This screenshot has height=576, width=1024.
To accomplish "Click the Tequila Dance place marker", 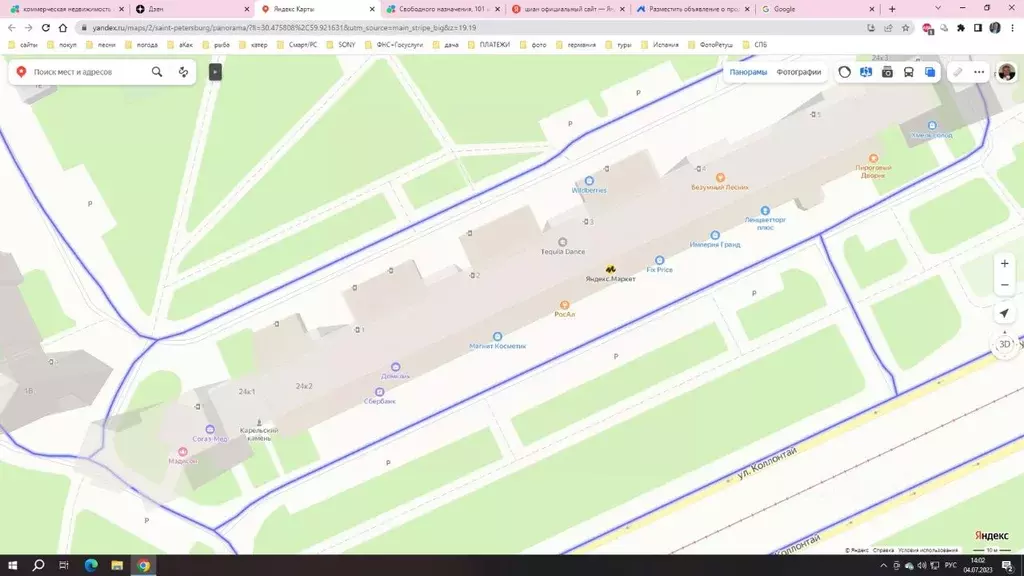I will 562,242.
